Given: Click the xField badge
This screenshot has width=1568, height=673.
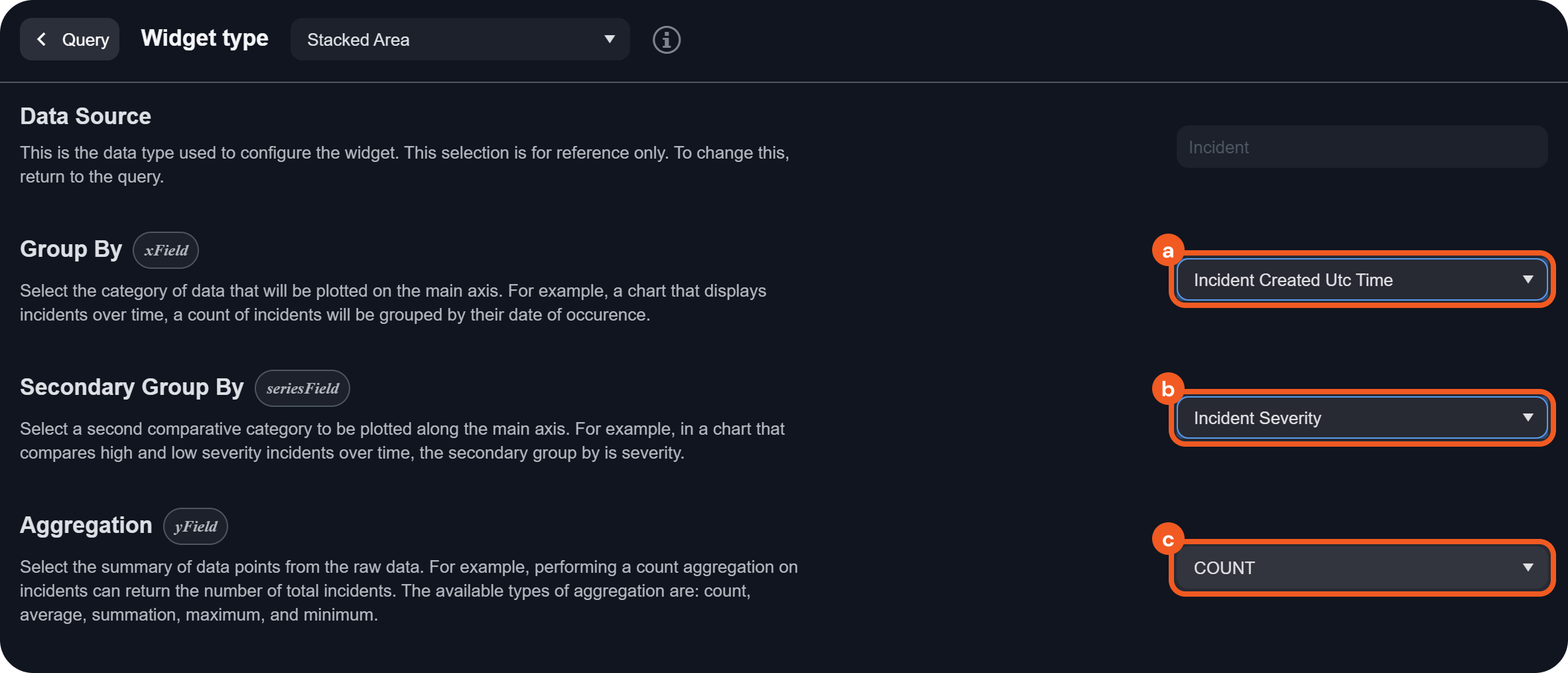Looking at the screenshot, I should [x=166, y=250].
